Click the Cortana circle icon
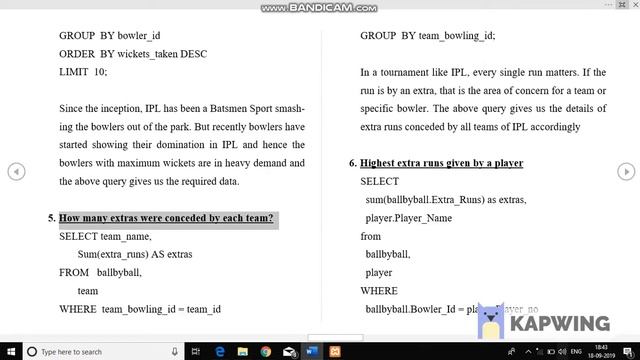The width and height of the screenshot is (640, 360). tap(32, 351)
